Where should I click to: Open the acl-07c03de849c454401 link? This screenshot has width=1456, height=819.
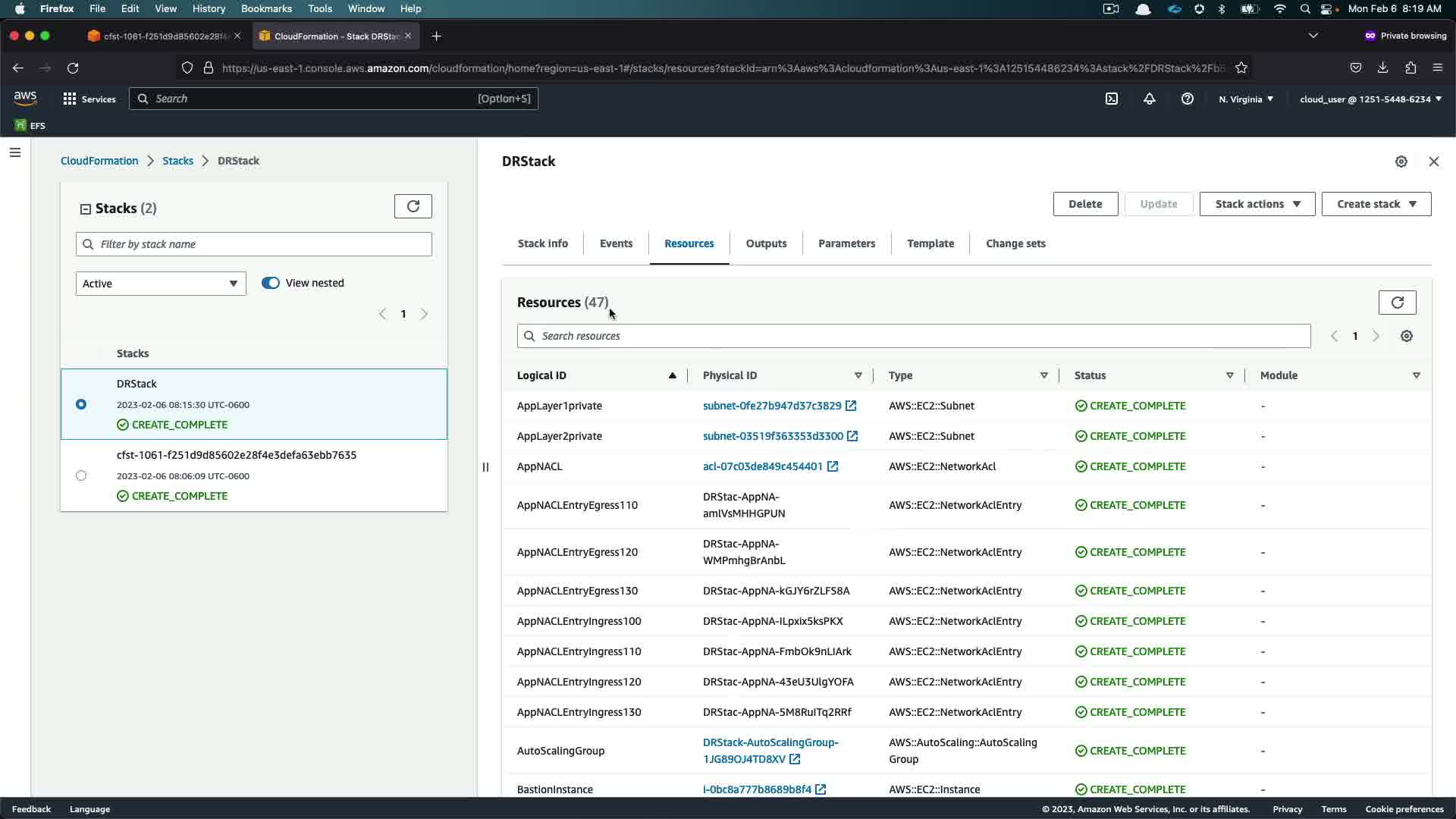coord(762,466)
